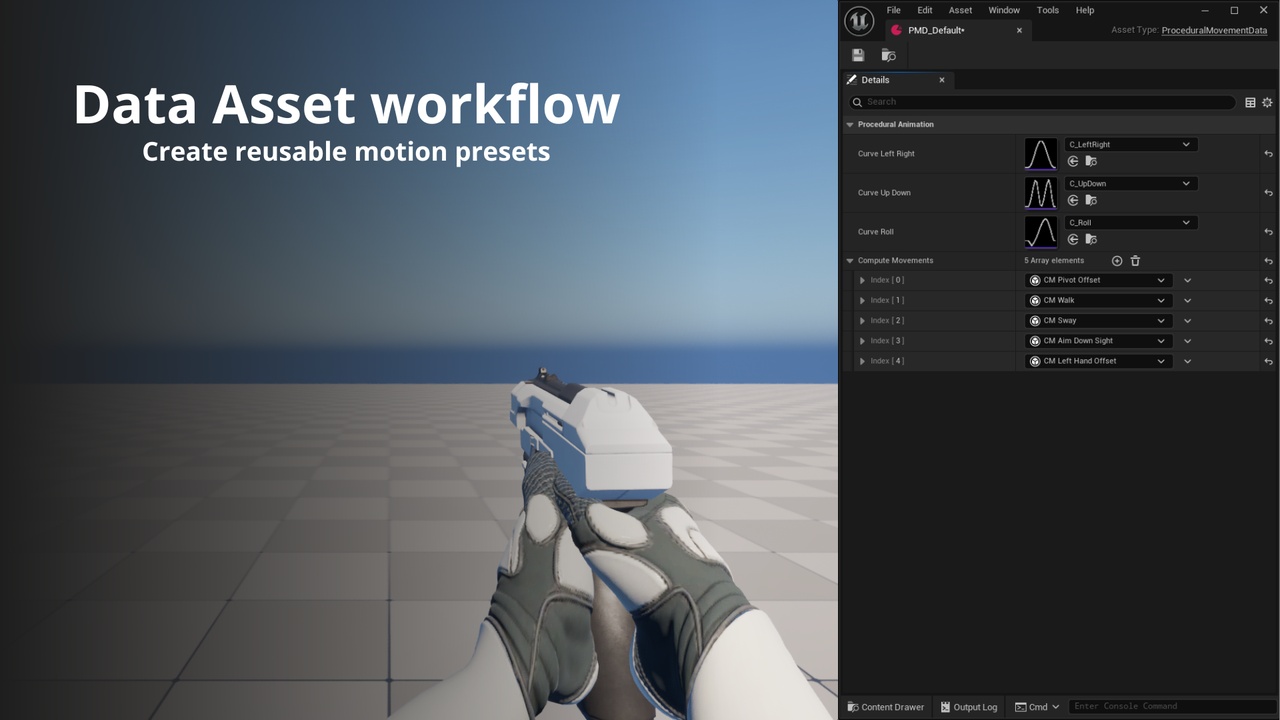
Task: Open ProceduralMovementData asset type link
Action: 1214,31
